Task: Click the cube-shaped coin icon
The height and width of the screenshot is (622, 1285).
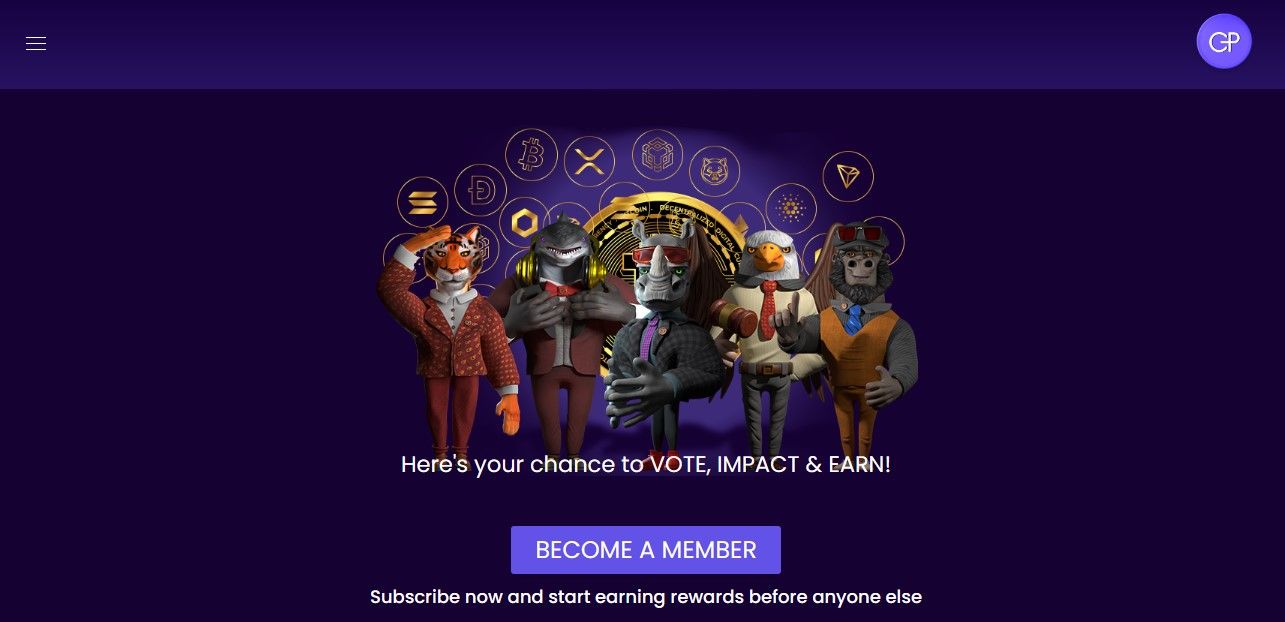Action: coord(657,155)
